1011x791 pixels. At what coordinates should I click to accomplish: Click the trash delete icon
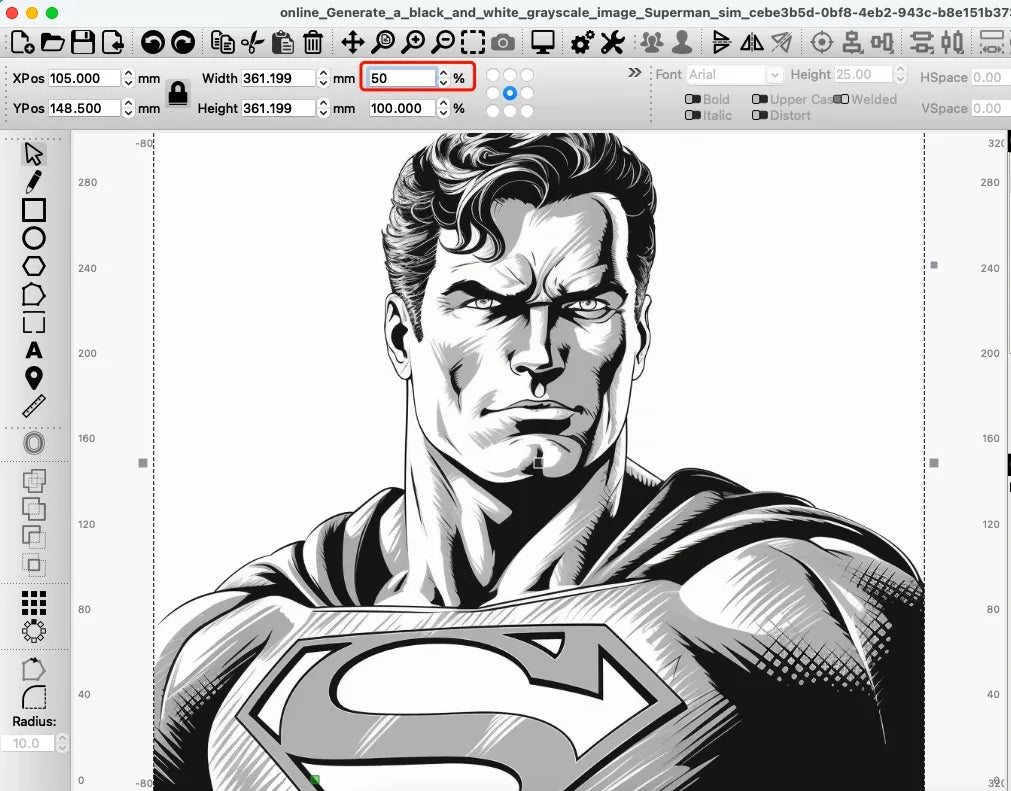314,43
